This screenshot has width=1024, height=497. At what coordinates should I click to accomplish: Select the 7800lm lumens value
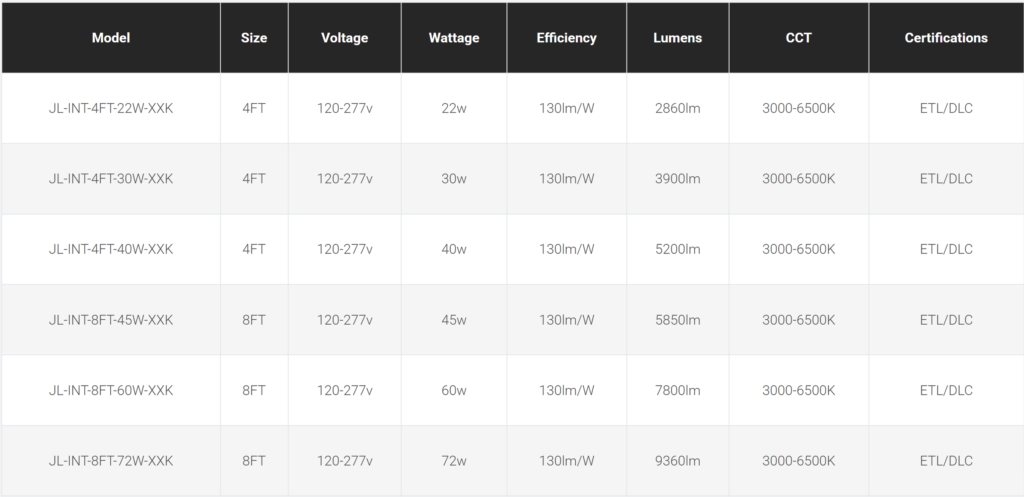tap(678, 390)
